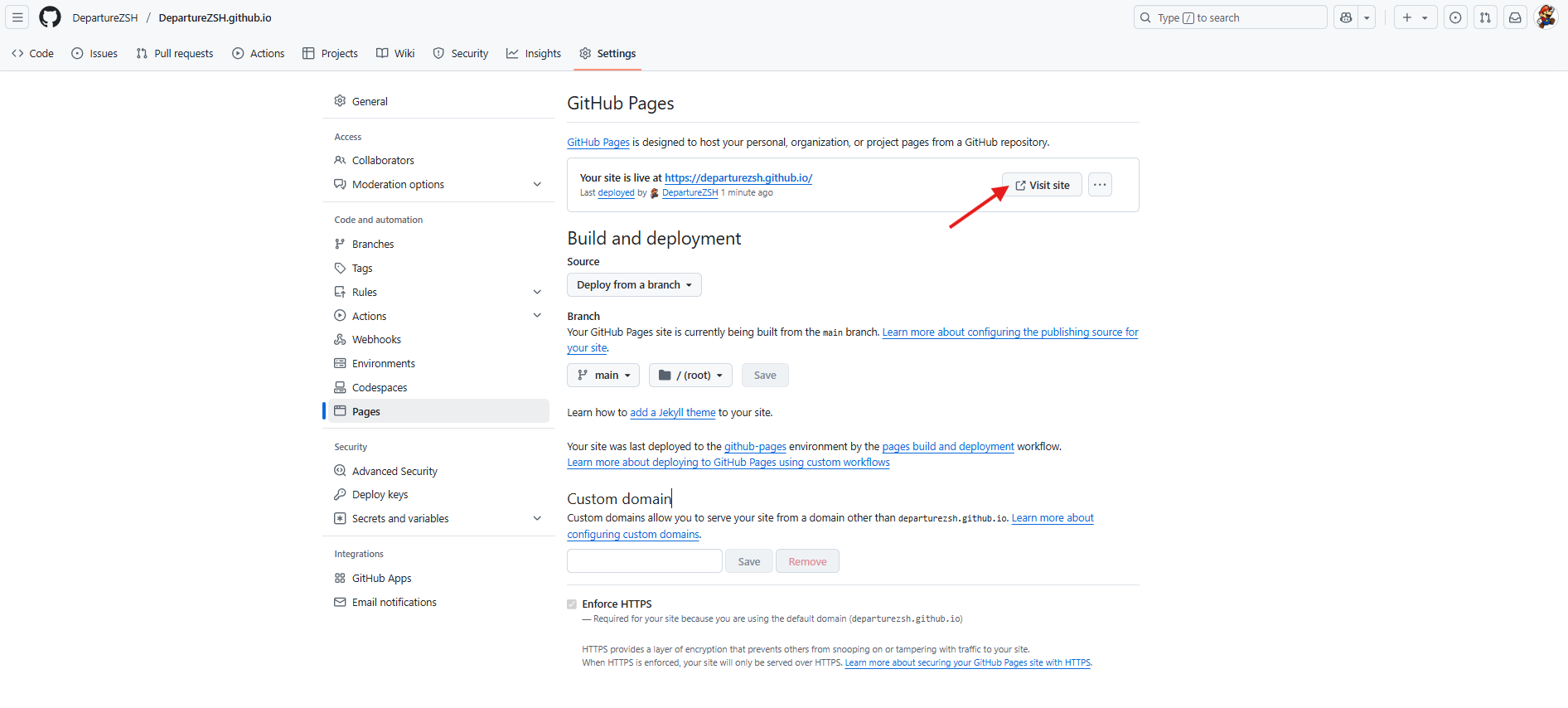1568x708 pixels.
Task: Open global issues icon in header
Action: (1455, 17)
